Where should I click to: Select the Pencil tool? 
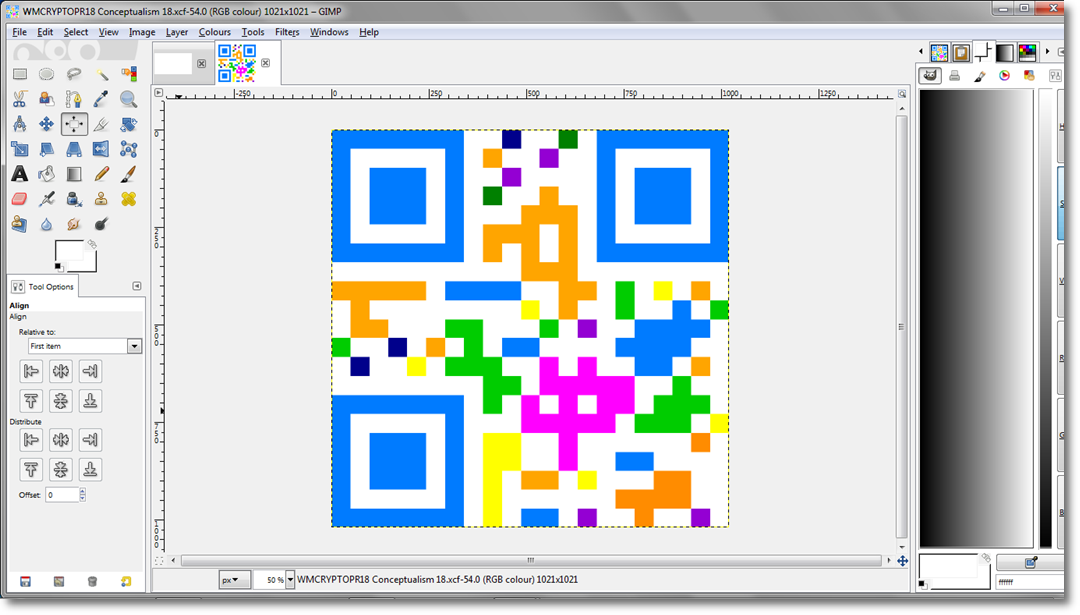pyautogui.click(x=101, y=174)
